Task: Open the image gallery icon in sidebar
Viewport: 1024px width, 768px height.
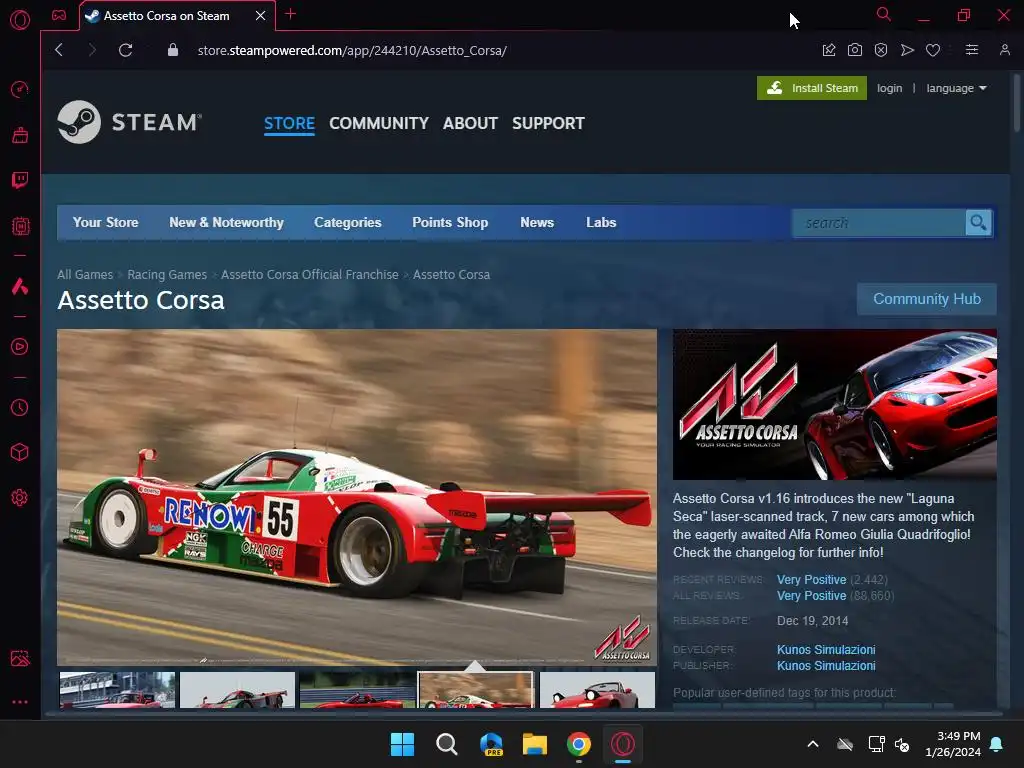Action: pos(20,658)
